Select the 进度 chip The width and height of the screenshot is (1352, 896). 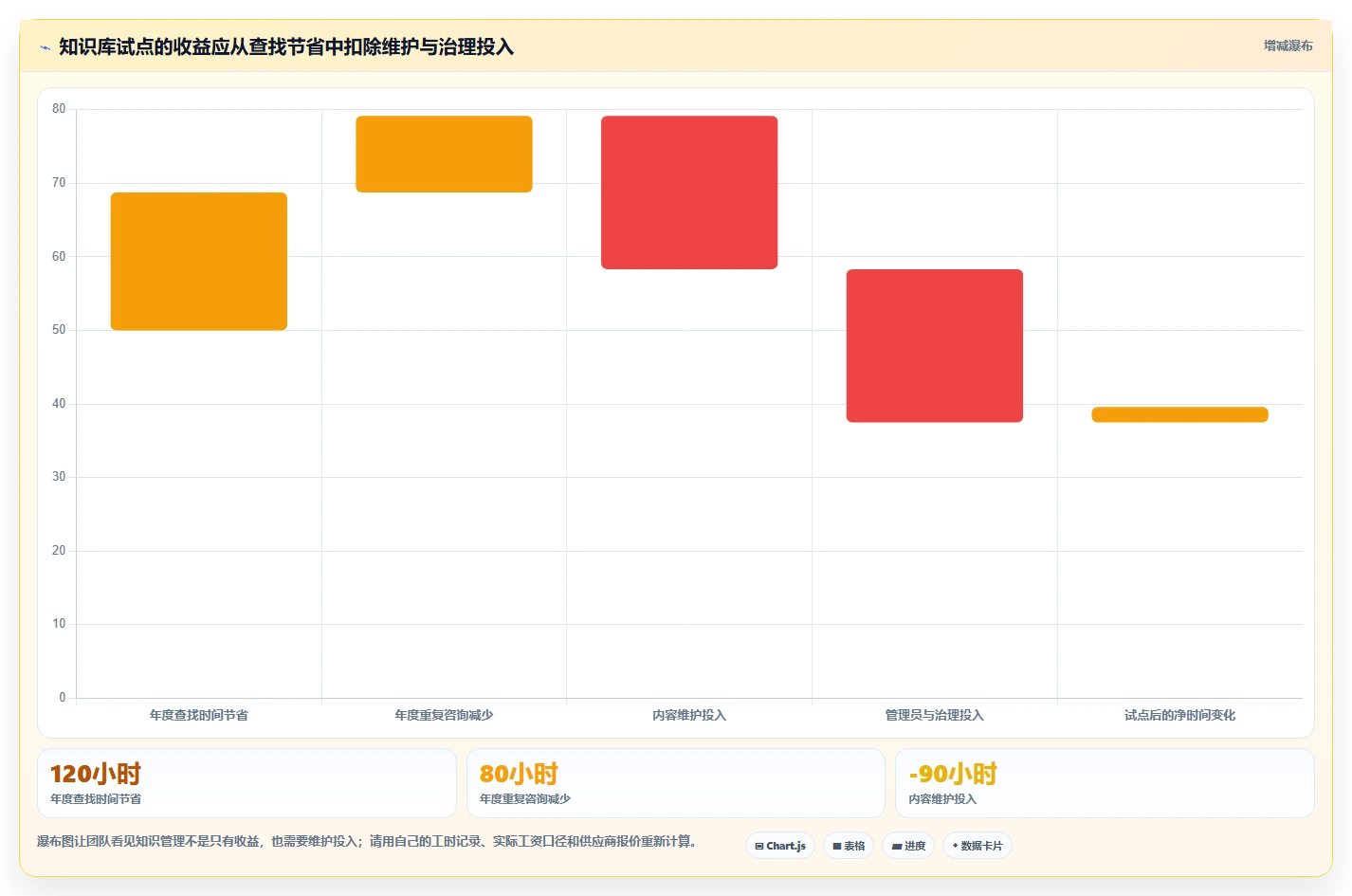(x=908, y=846)
